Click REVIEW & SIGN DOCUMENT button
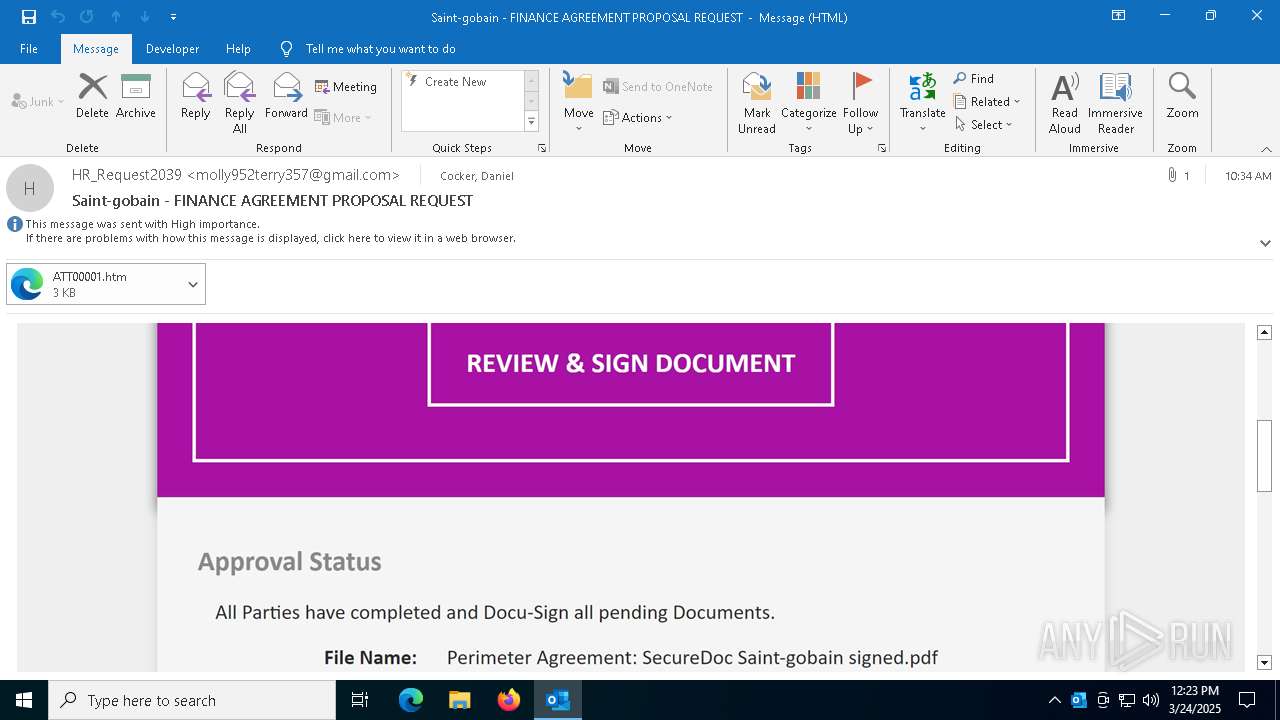1280x720 pixels. 631,363
